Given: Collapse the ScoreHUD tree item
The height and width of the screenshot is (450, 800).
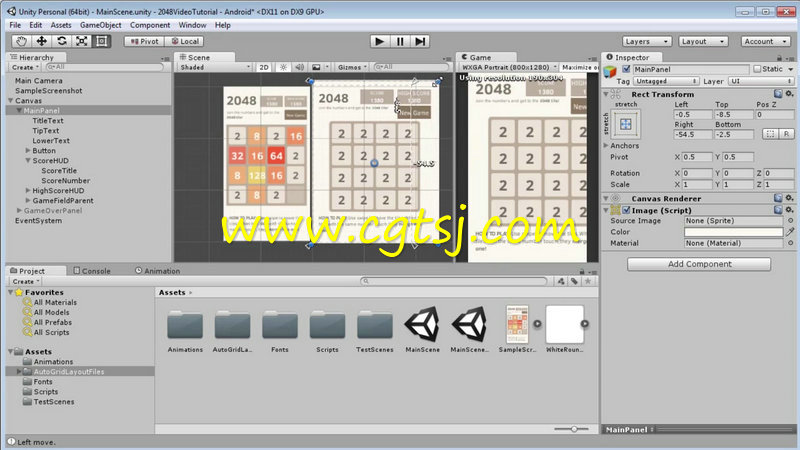Looking at the screenshot, I should click(28, 160).
